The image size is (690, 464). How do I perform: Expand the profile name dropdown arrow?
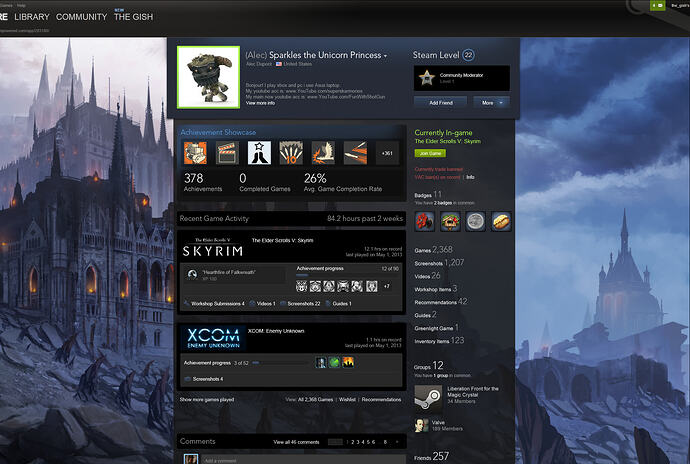tap(385, 56)
